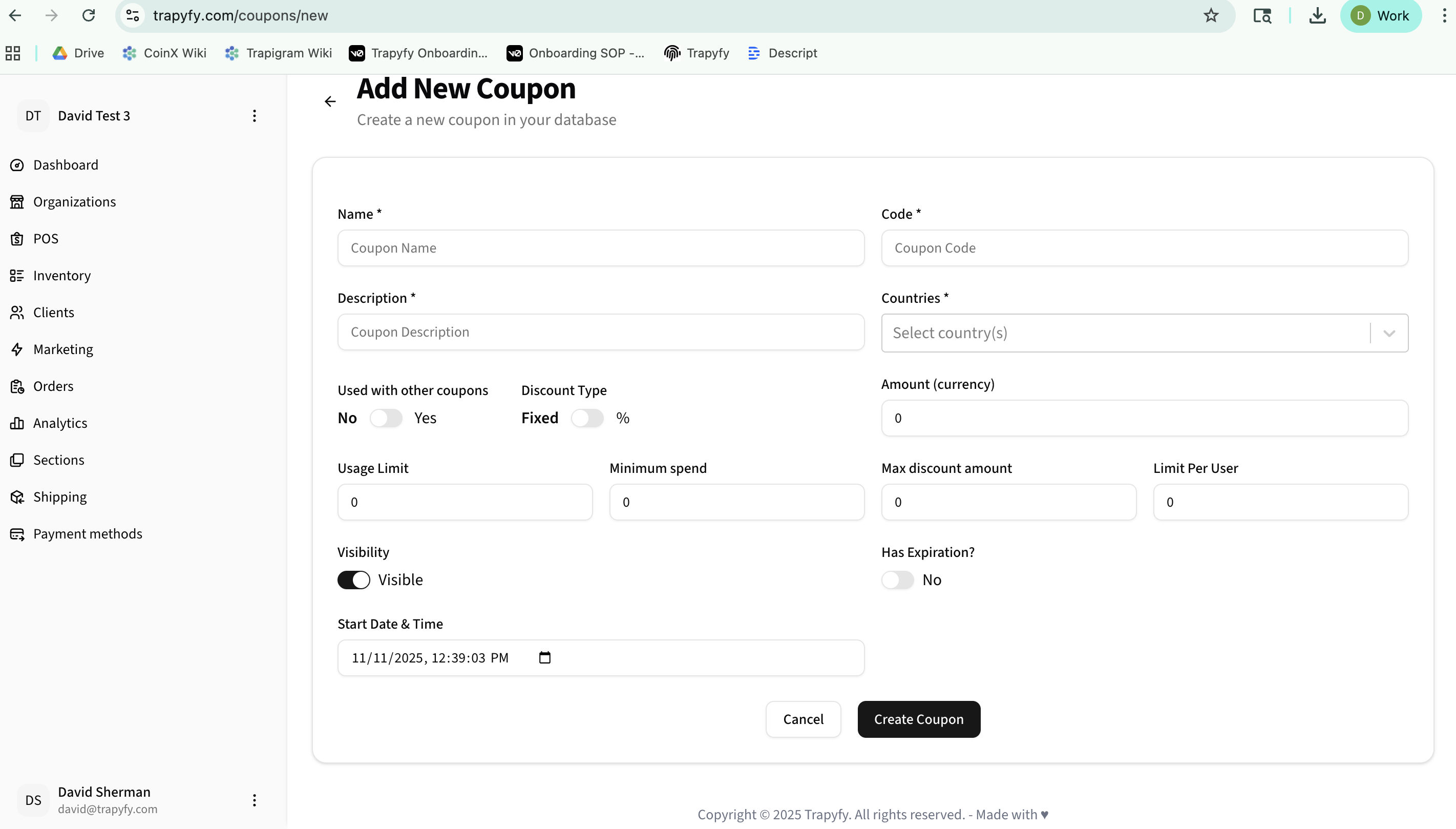Click the Payment methods card icon
This screenshot has width=1456, height=829.
(17, 533)
